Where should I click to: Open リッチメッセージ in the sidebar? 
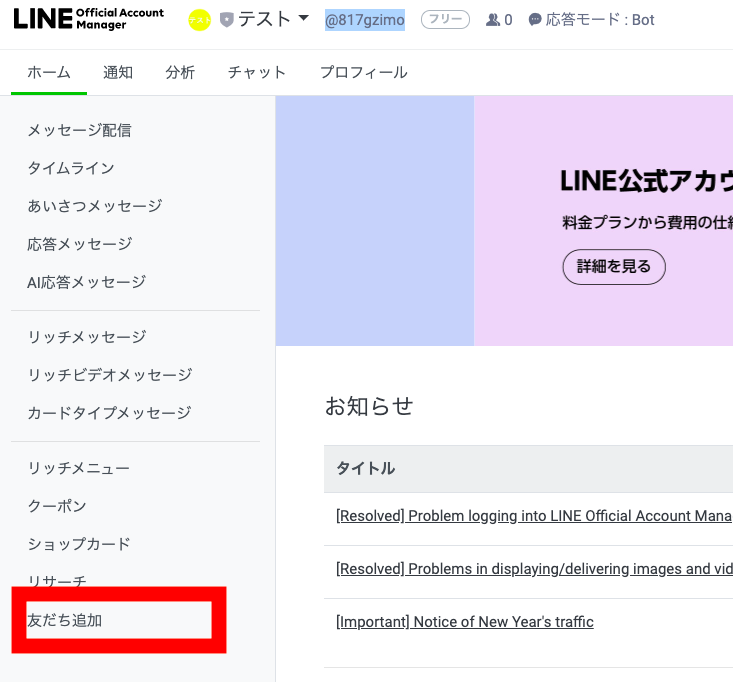[87, 337]
